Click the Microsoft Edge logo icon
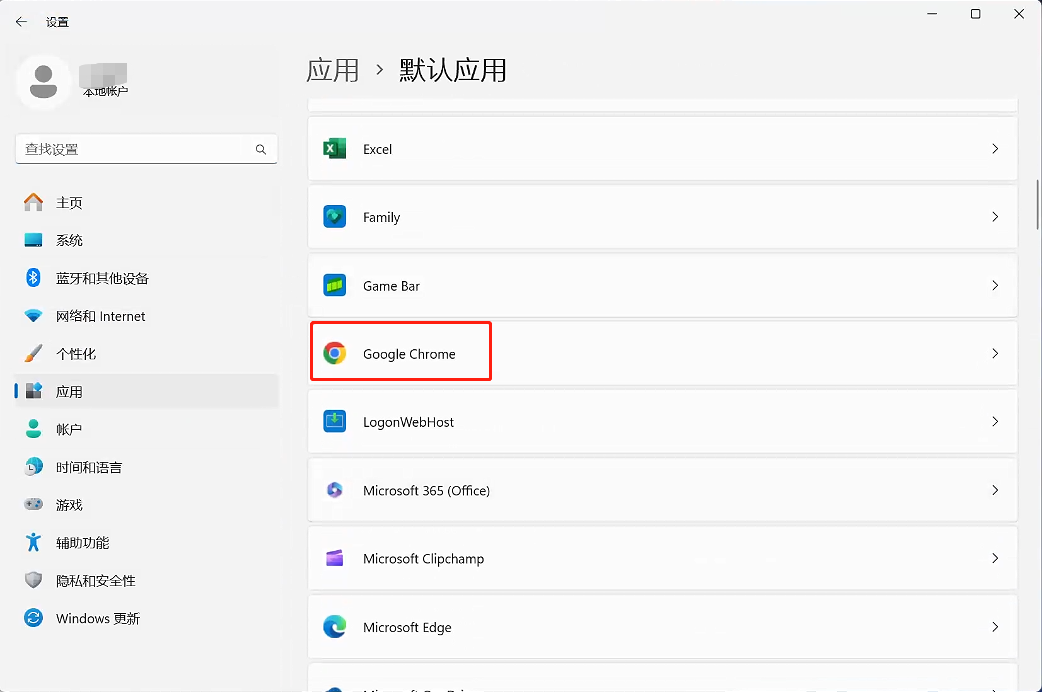The width and height of the screenshot is (1042, 692). coord(334,627)
